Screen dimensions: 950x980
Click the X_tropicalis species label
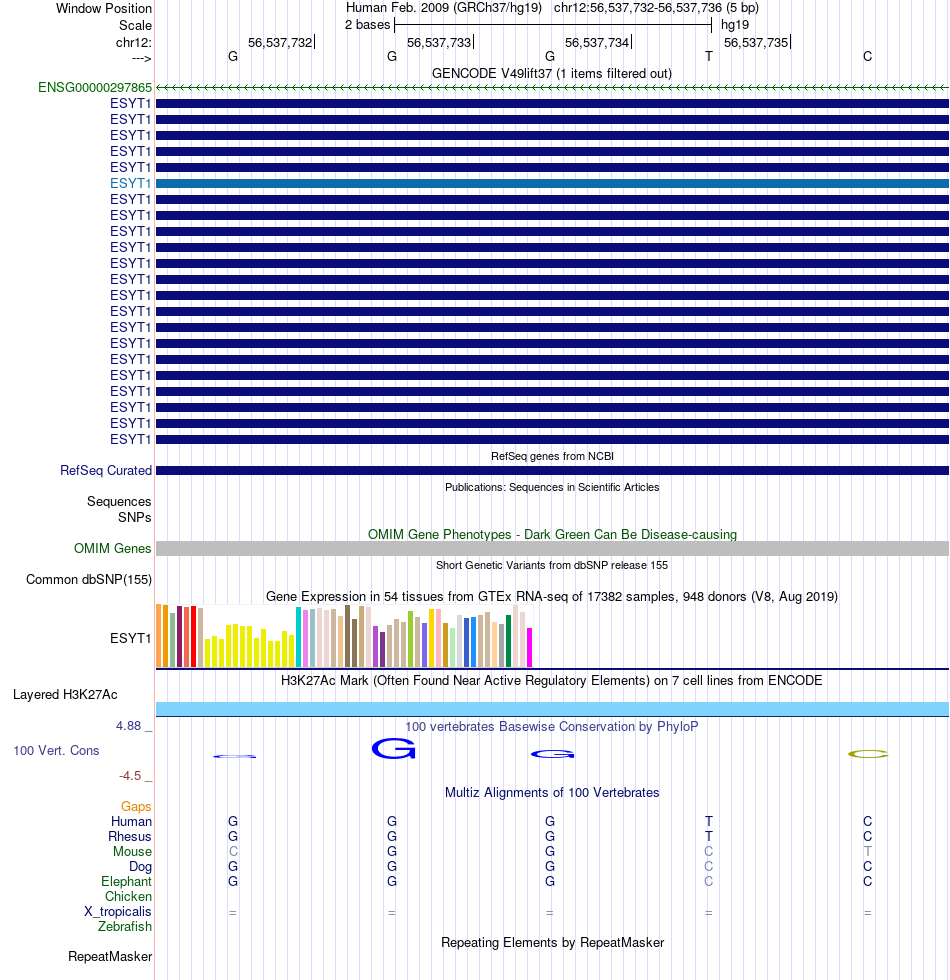click(x=118, y=912)
